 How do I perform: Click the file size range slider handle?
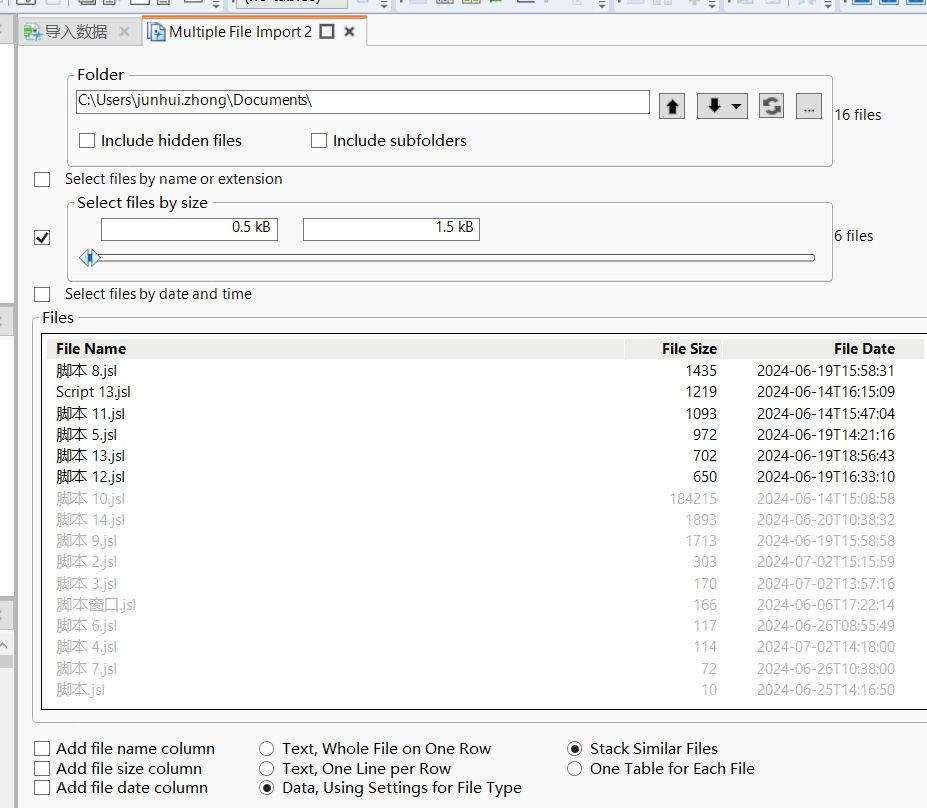pos(90,258)
